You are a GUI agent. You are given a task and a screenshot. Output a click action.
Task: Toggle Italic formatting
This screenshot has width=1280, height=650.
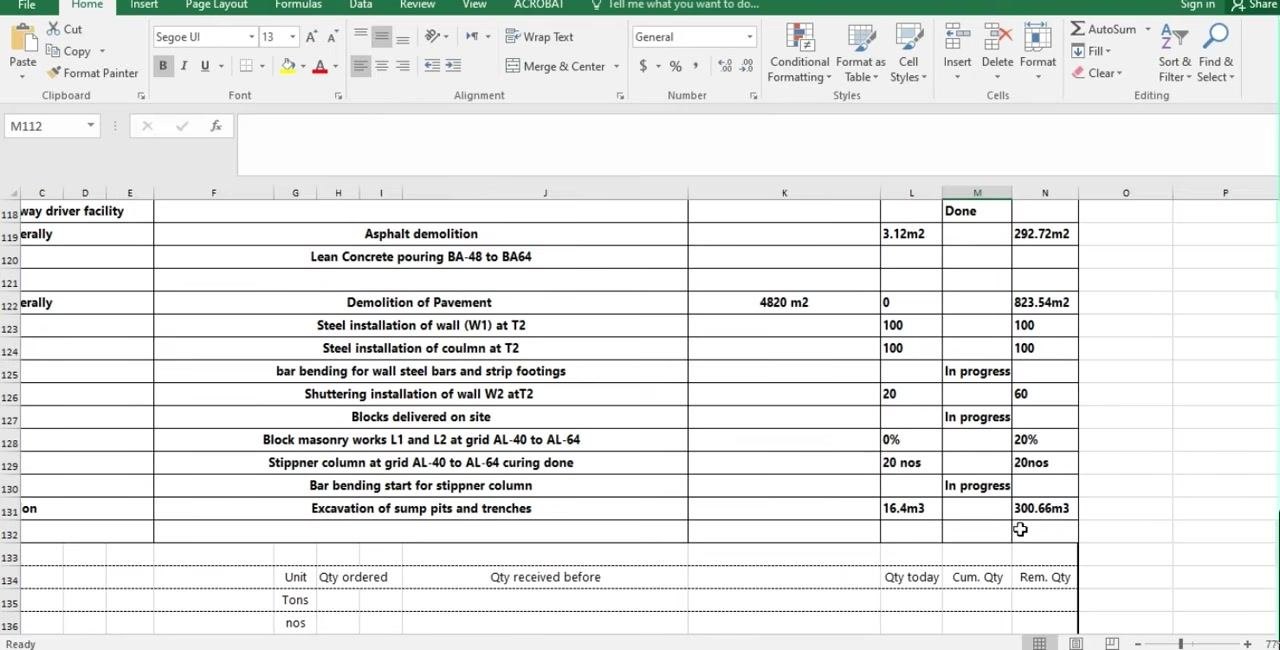click(x=184, y=66)
